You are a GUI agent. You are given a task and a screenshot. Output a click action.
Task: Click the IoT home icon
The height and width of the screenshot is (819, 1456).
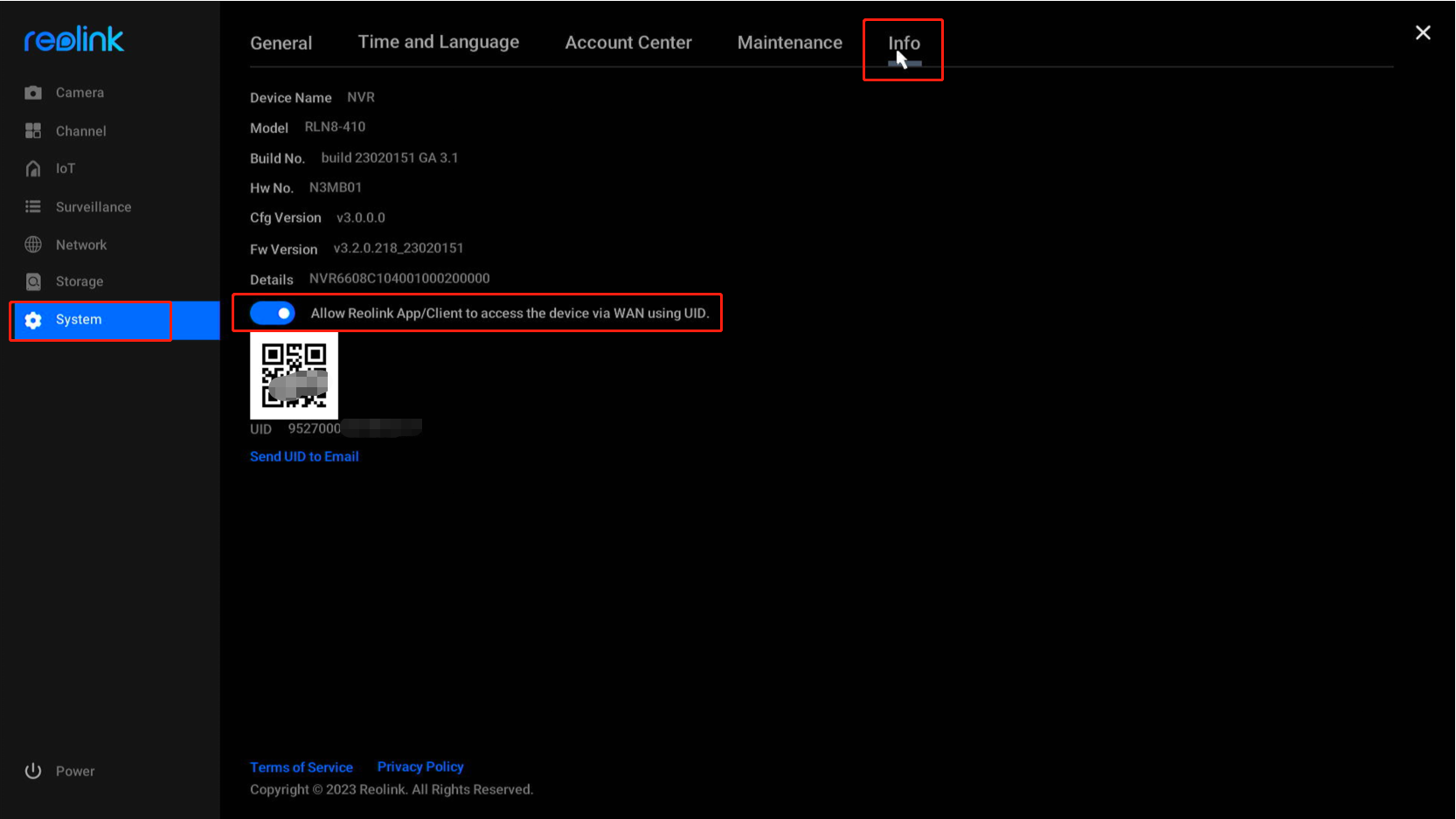click(x=33, y=169)
